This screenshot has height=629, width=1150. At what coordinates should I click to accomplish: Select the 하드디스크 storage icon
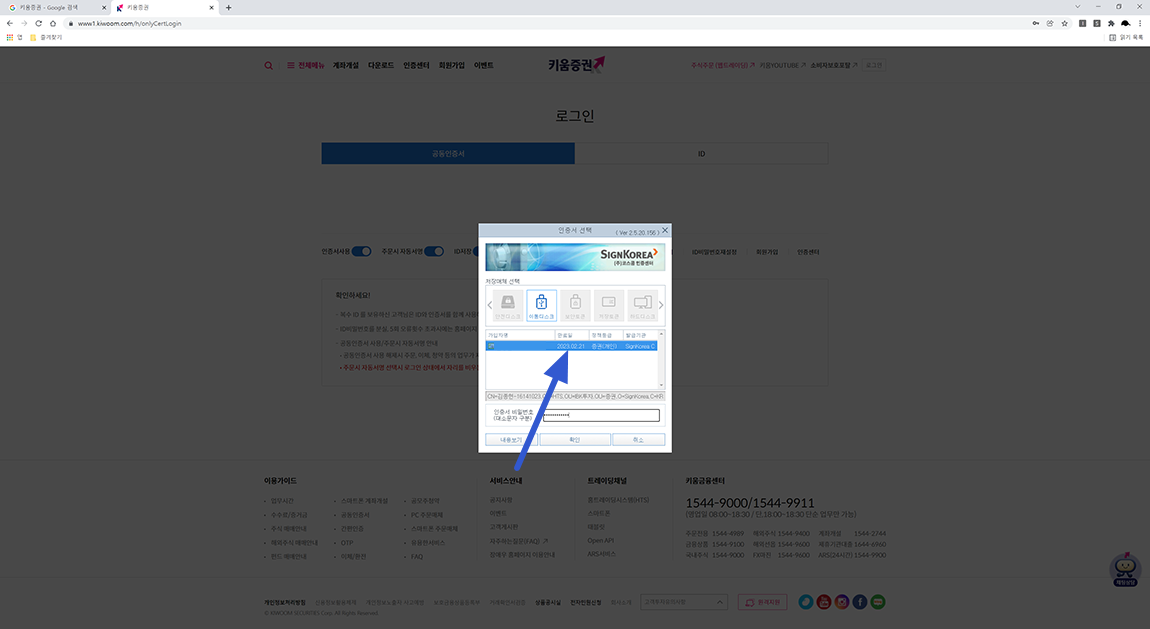642,305
